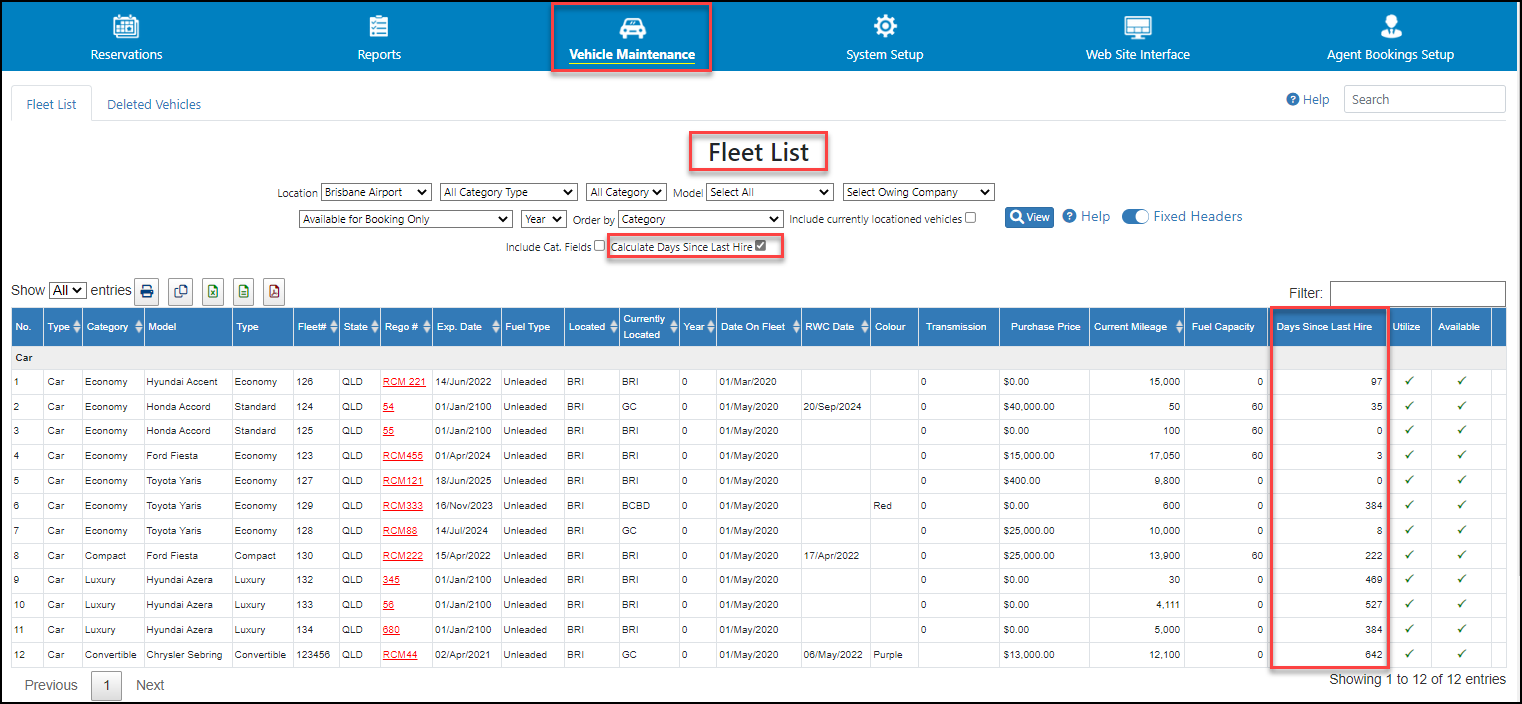
Task: Open the Agent Bookings Setup menu
Action: point(1391,38)
